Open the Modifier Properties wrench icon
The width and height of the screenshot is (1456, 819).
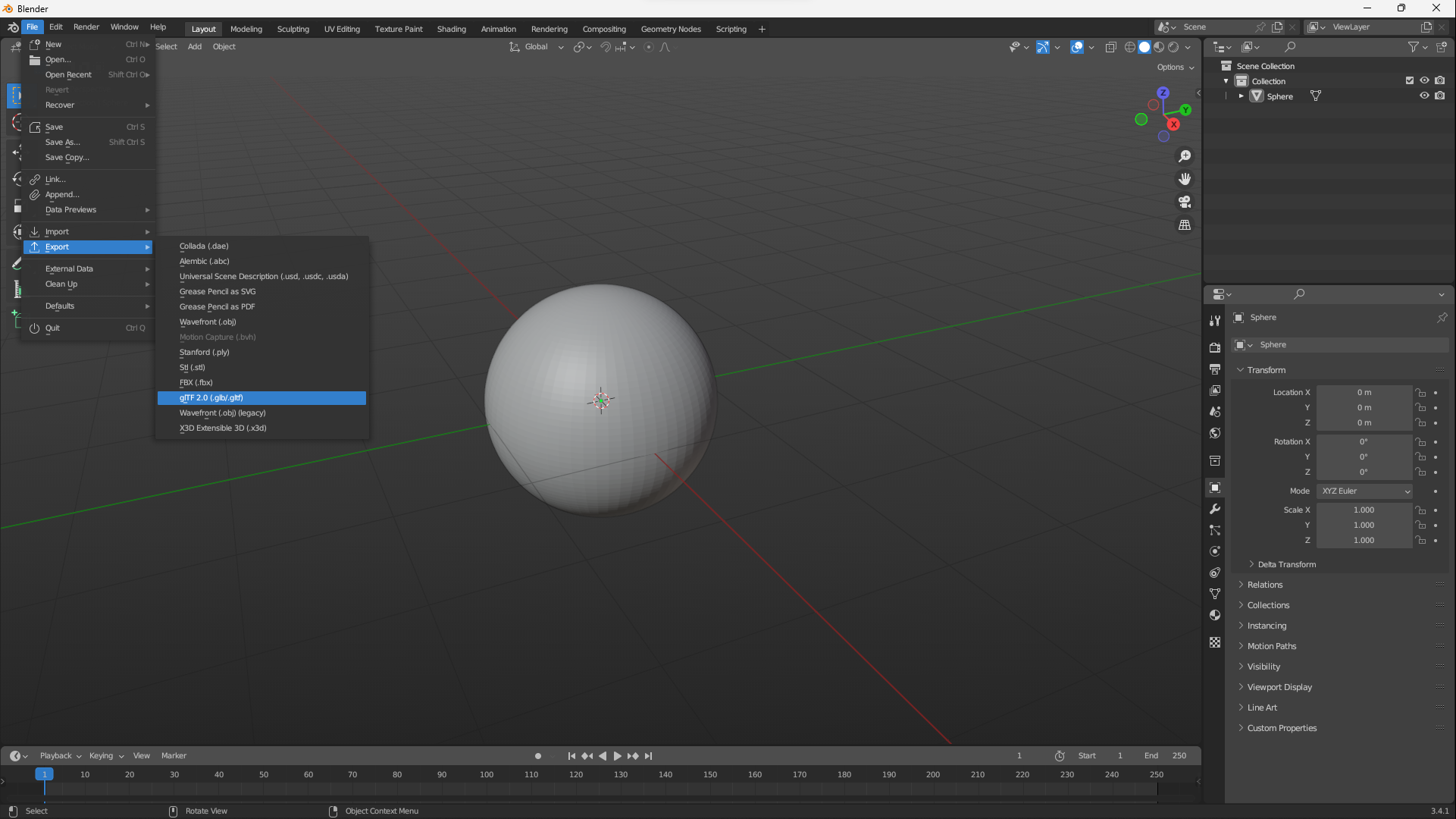(x=1216, y=510)
